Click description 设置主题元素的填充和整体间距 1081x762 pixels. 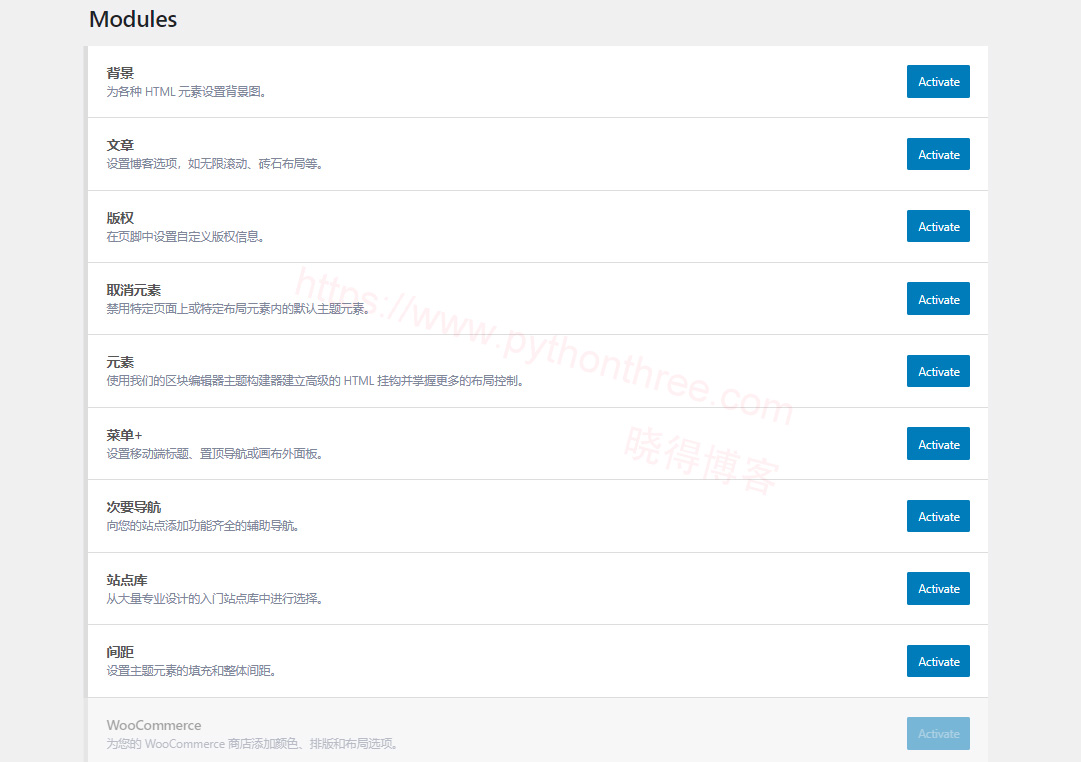coord(192,671)
